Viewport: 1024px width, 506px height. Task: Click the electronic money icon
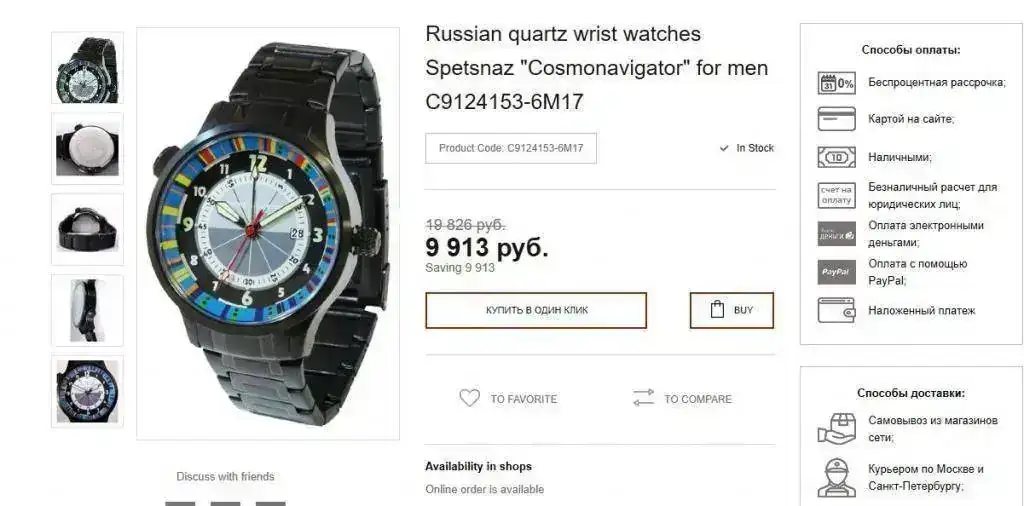pyautogui.click(x=837, y=234)
